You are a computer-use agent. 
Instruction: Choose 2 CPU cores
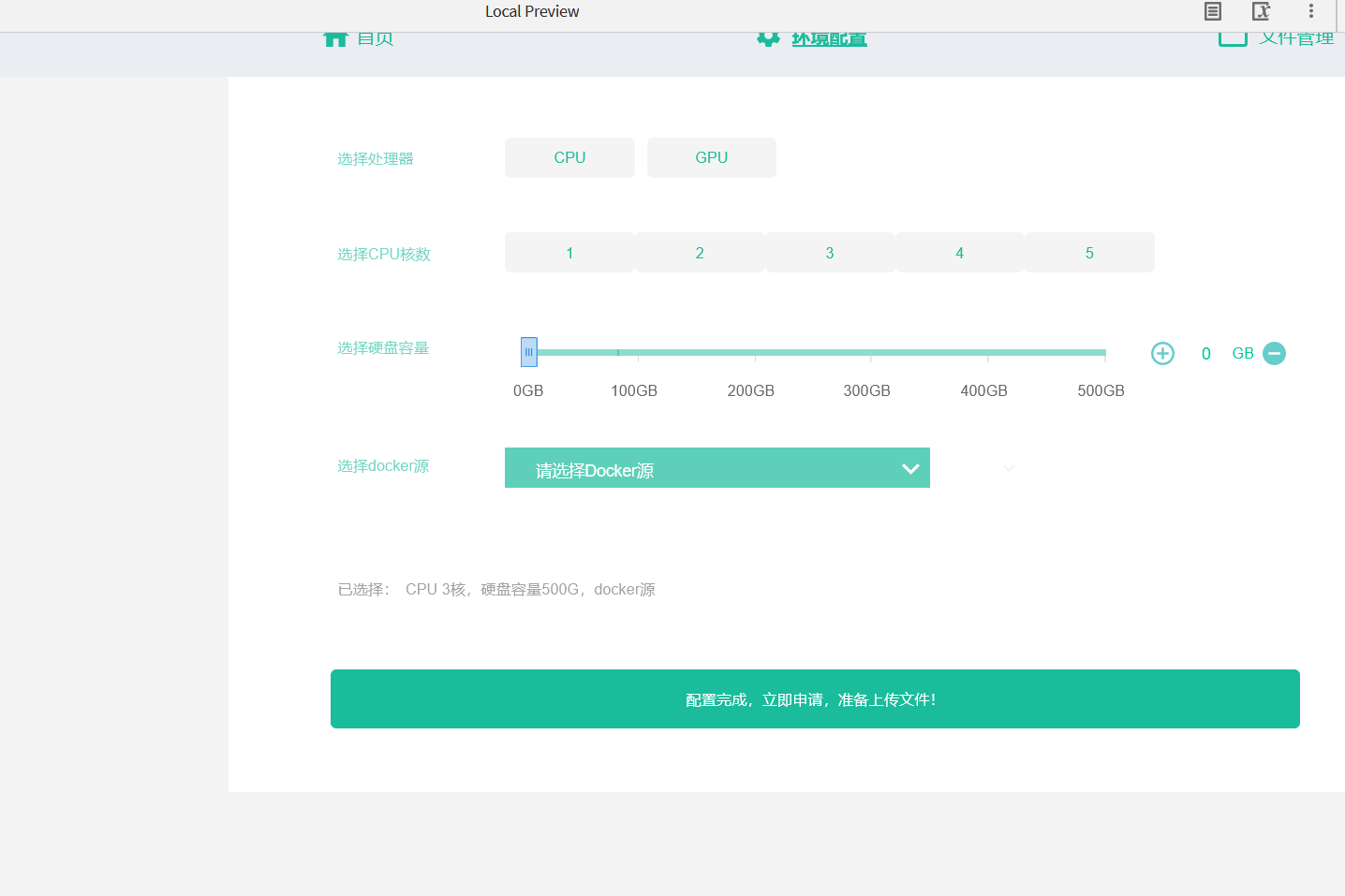700,253
